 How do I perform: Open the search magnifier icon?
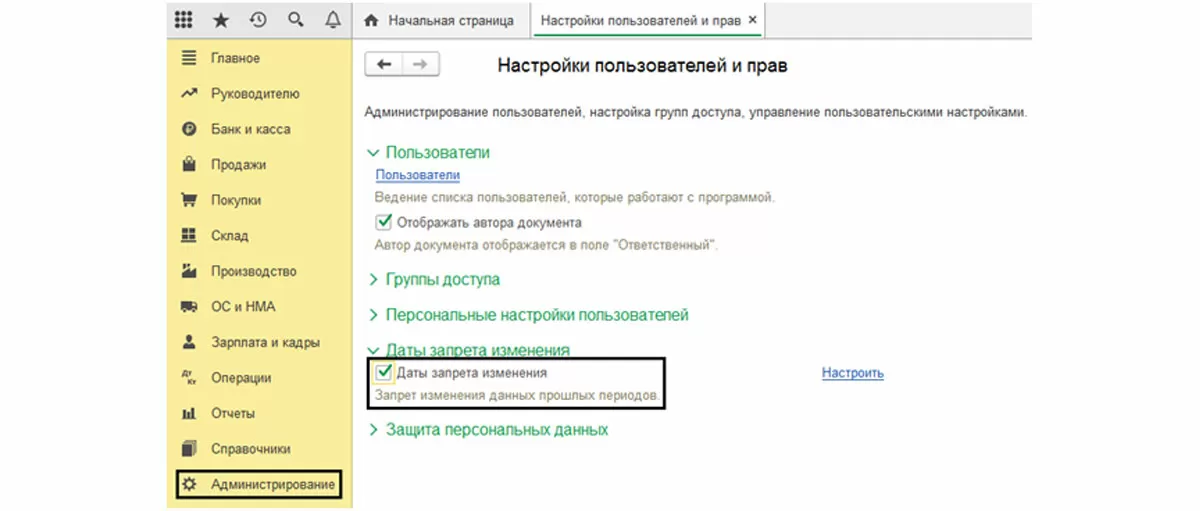pos(295,20)
